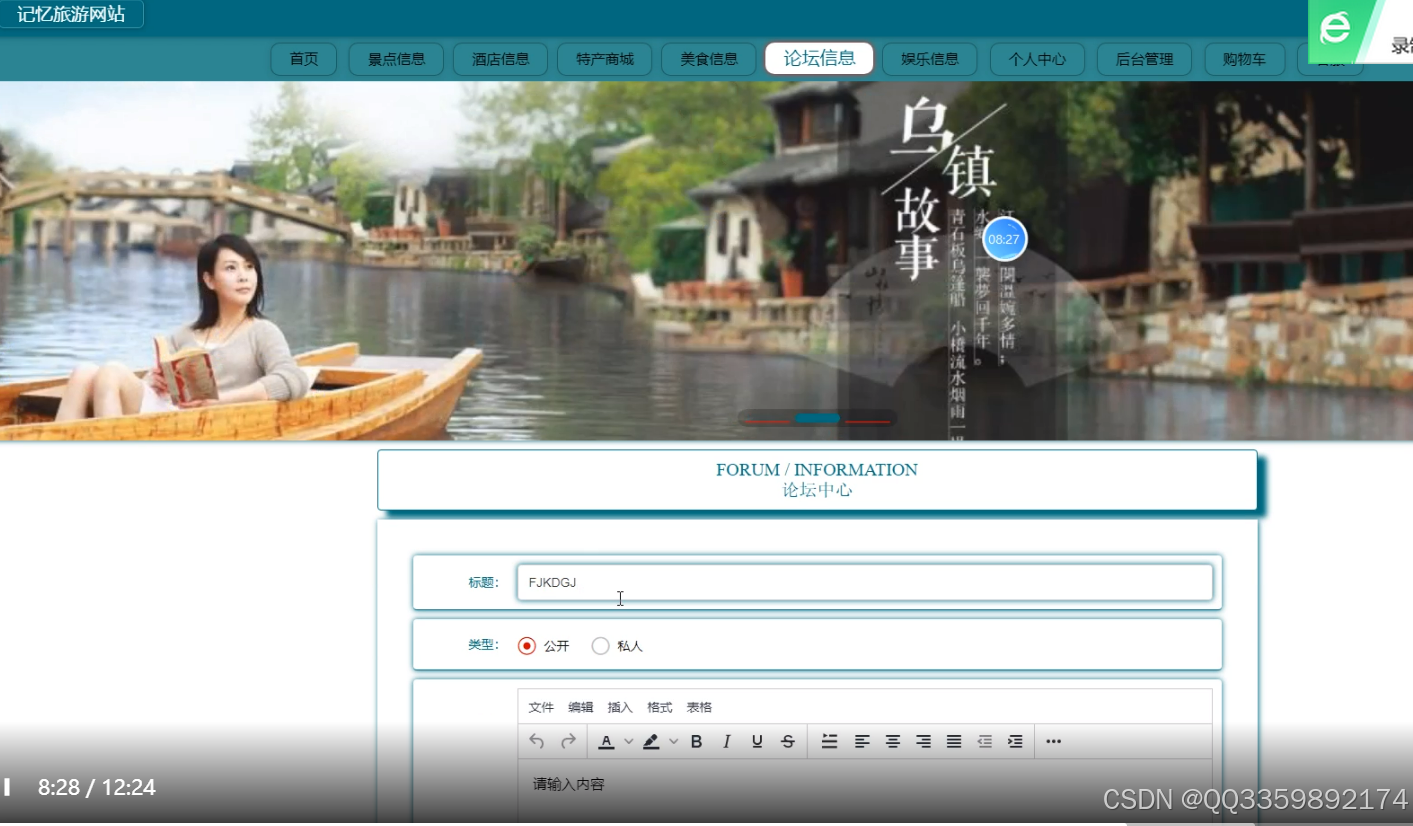
Task: Open 景点信息 navigation item
Action: (x=396, y=59)
